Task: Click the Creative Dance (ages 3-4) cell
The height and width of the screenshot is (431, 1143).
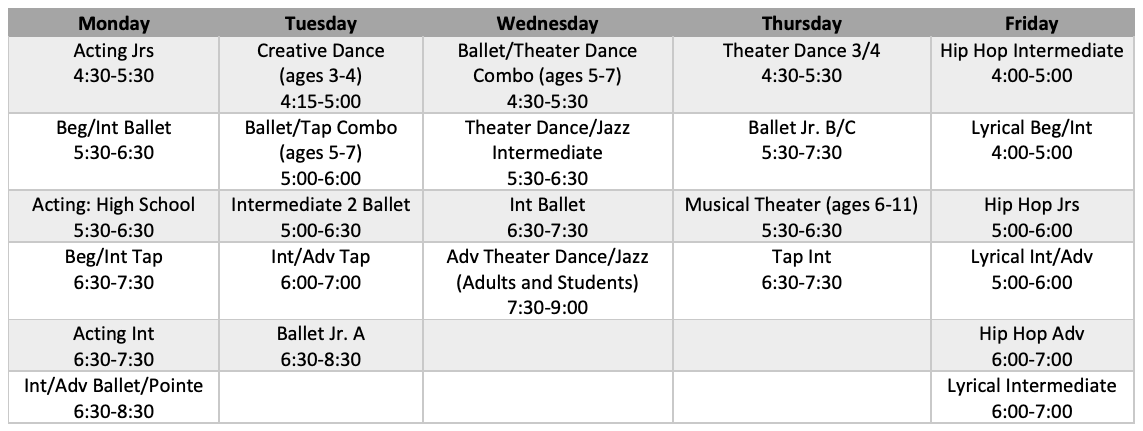Action: click(320, 75)
